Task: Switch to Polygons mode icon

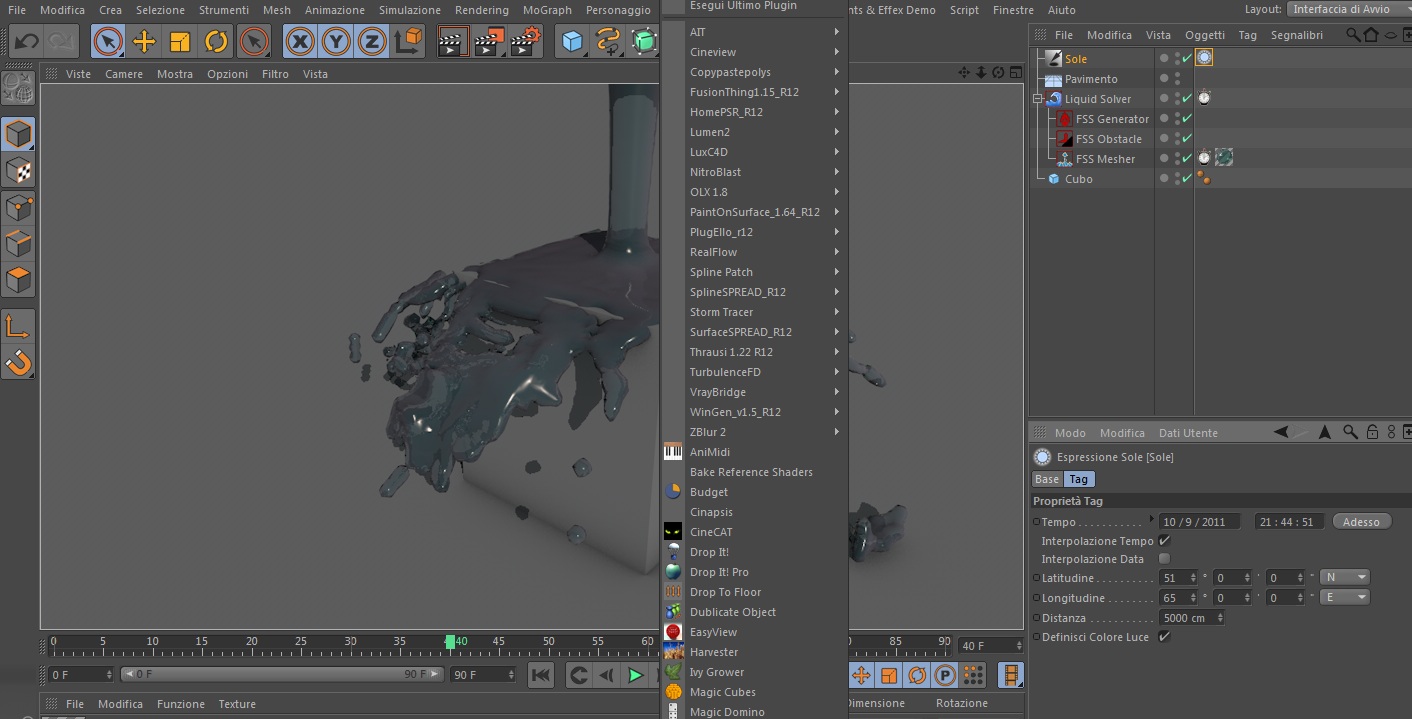Action: pyautogui.click(x=18, y=279)
